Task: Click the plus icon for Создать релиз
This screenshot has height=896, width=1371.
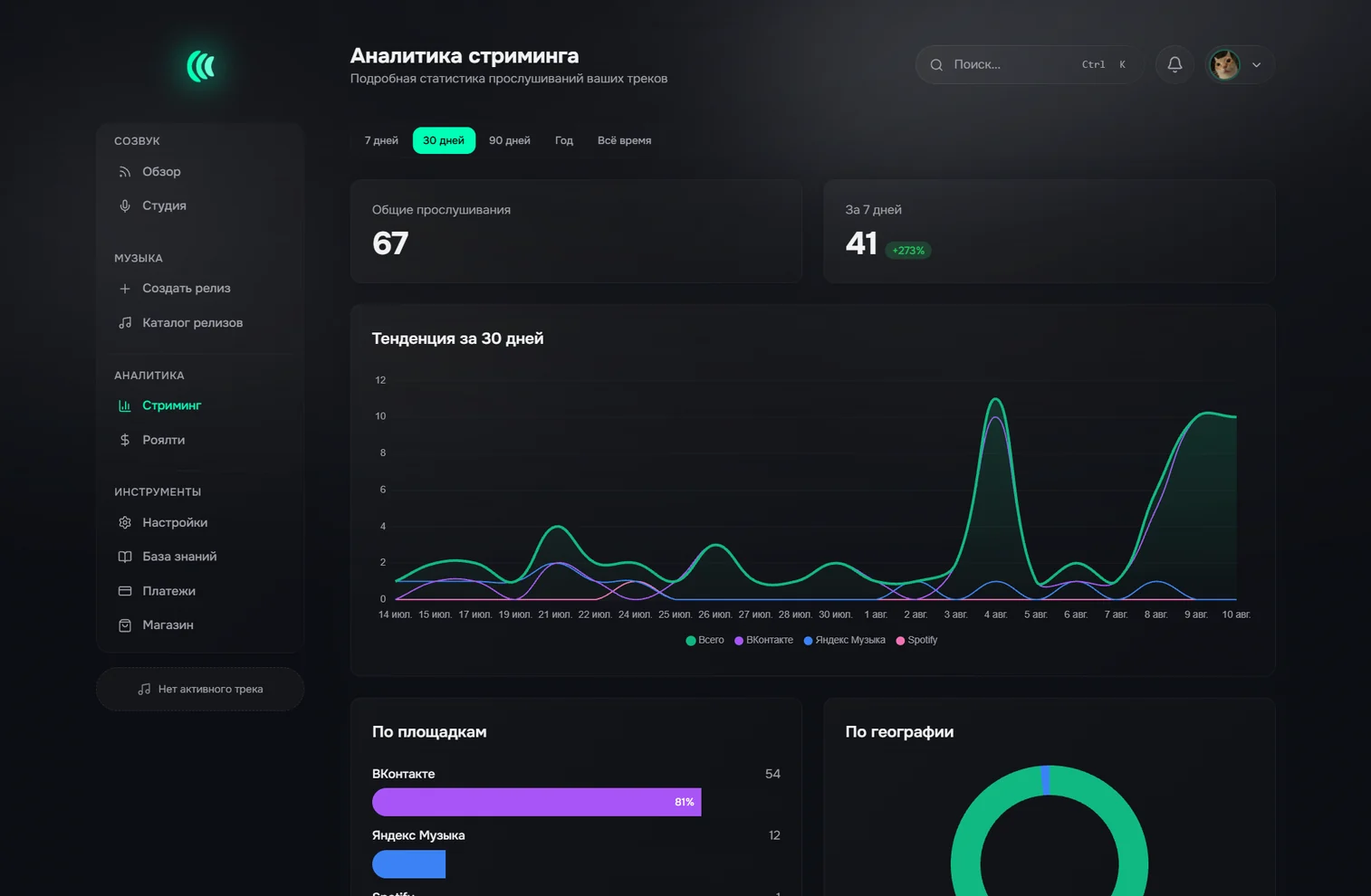Action: coord(125,289)
